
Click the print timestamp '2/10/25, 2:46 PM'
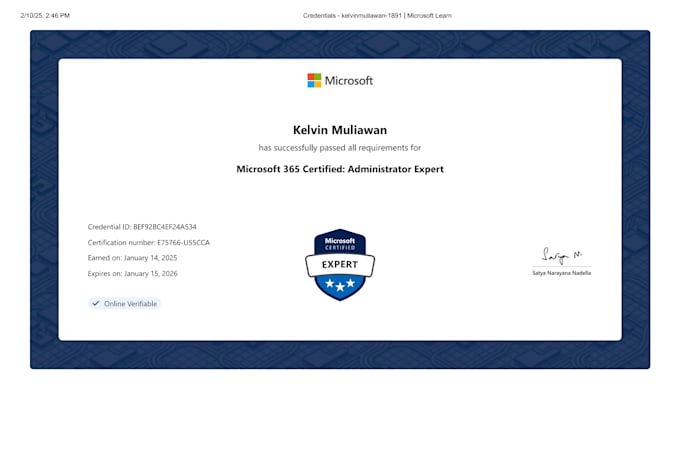pos(45,16)
